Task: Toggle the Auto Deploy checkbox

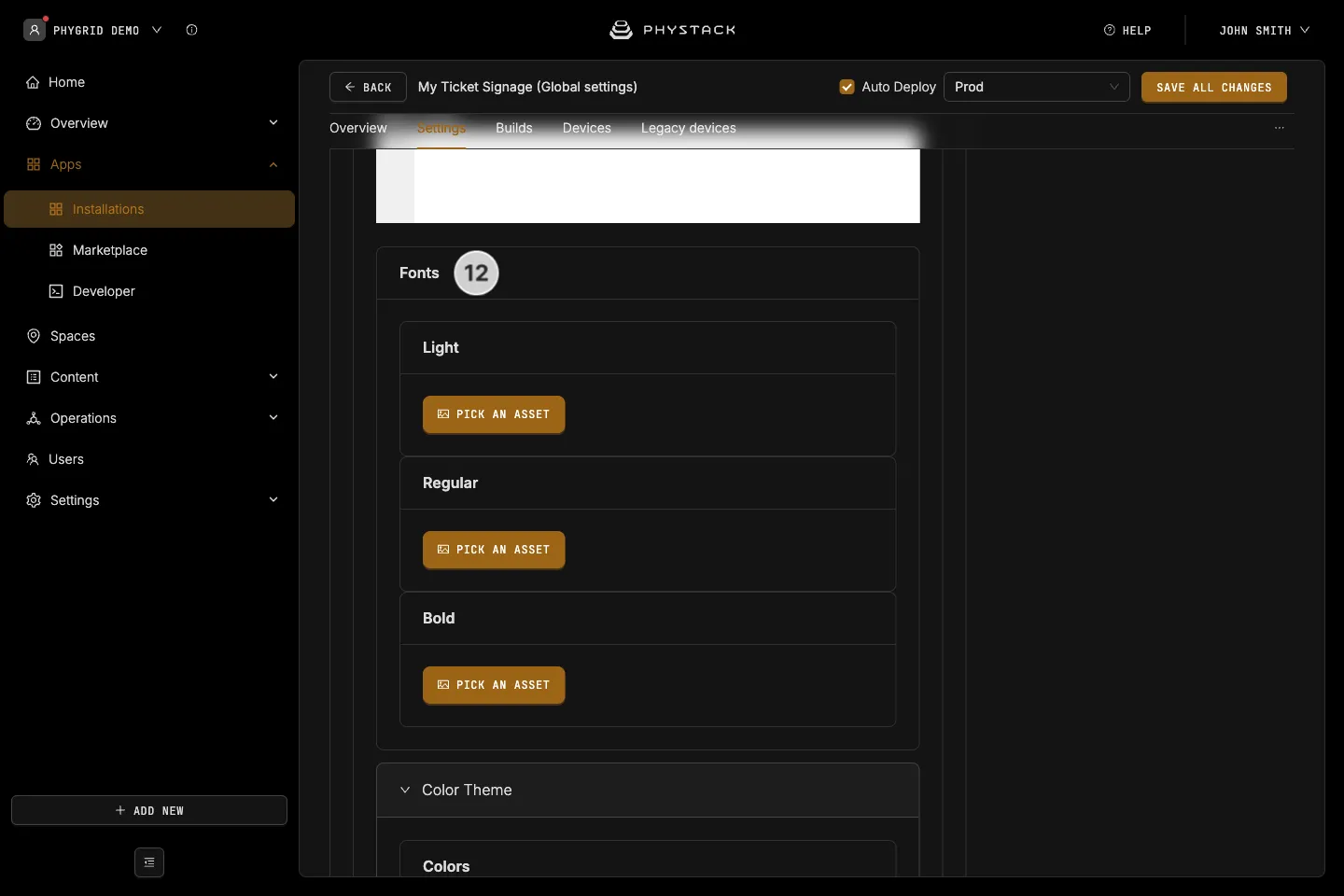Action: (847, 87)
